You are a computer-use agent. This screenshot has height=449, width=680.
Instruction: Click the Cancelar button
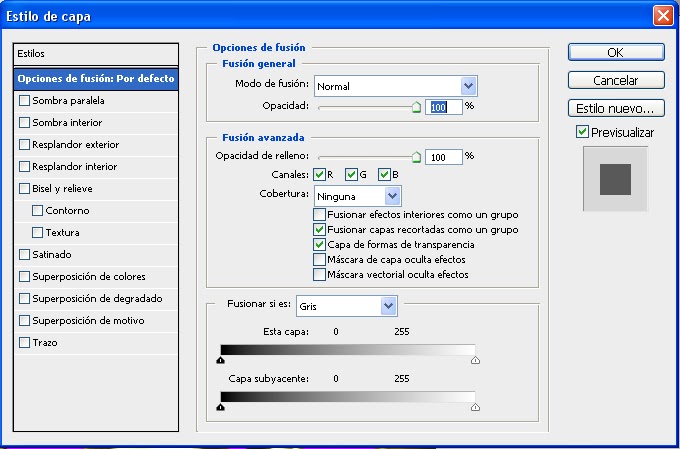[616, 80]
